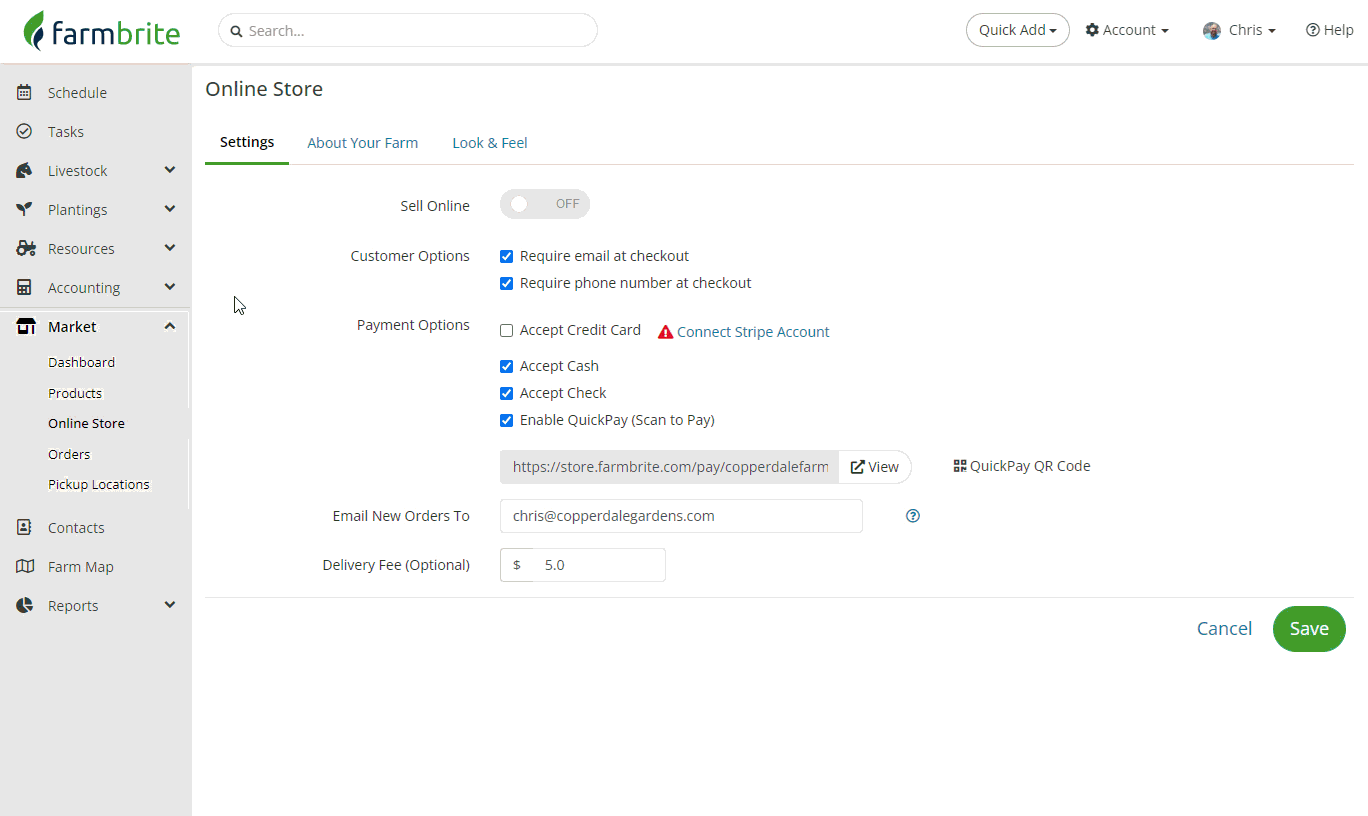This screenshot has height=816, width=1368.
Task: Click the green Save button
Action: (x=1309, y=629)
